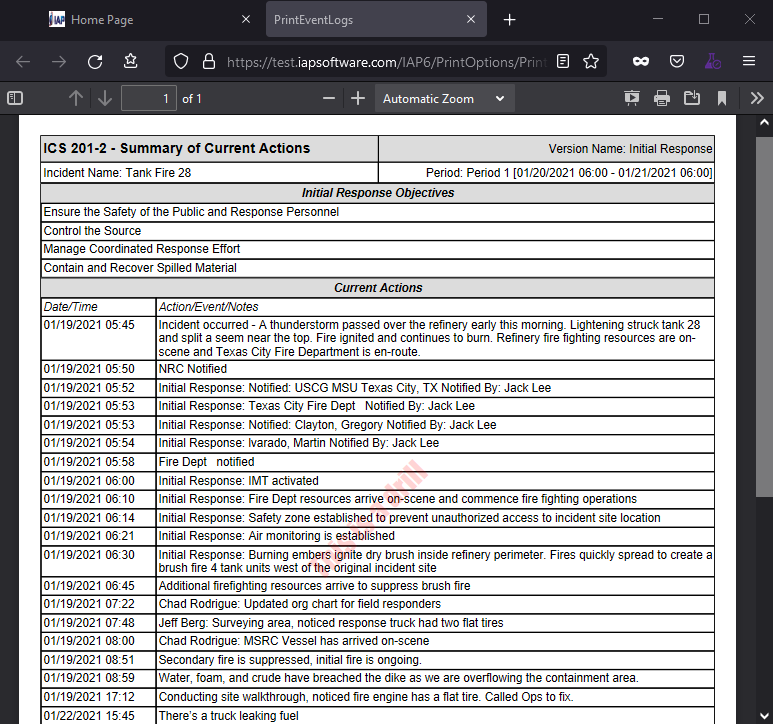Click the 'Current Actions' section header
This screenshot has width=773, height=724.
click(x=378, y=288)
